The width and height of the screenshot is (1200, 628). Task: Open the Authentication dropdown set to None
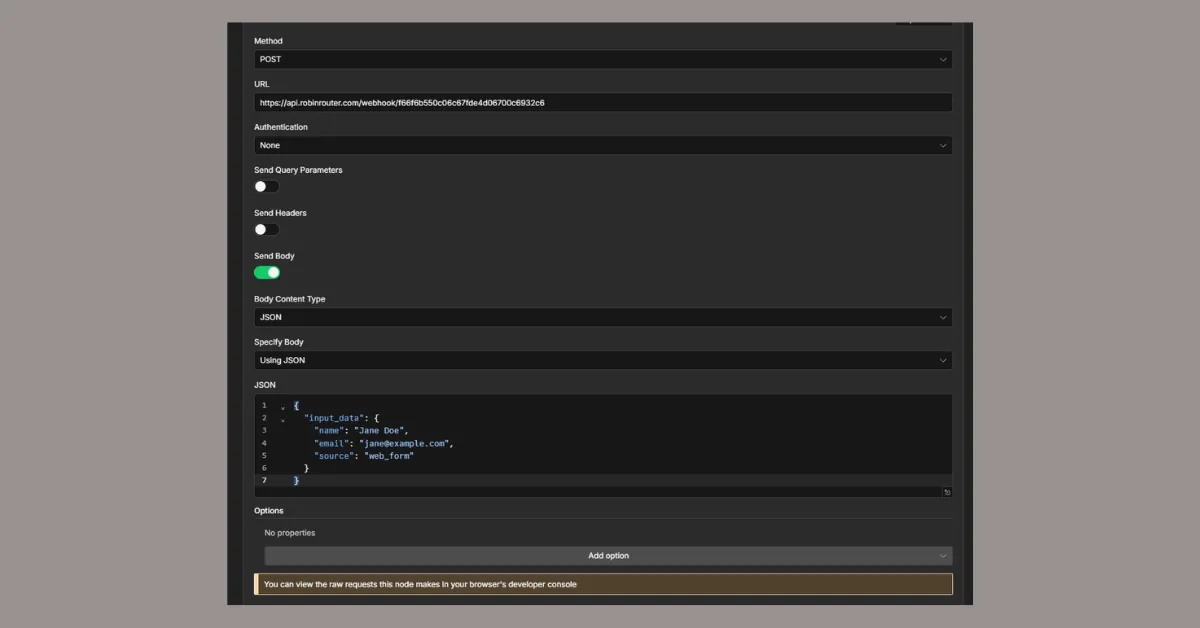601,145
